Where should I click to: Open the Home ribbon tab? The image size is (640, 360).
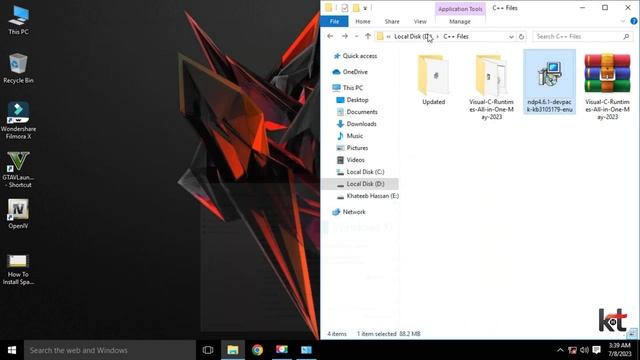(362, 22)
